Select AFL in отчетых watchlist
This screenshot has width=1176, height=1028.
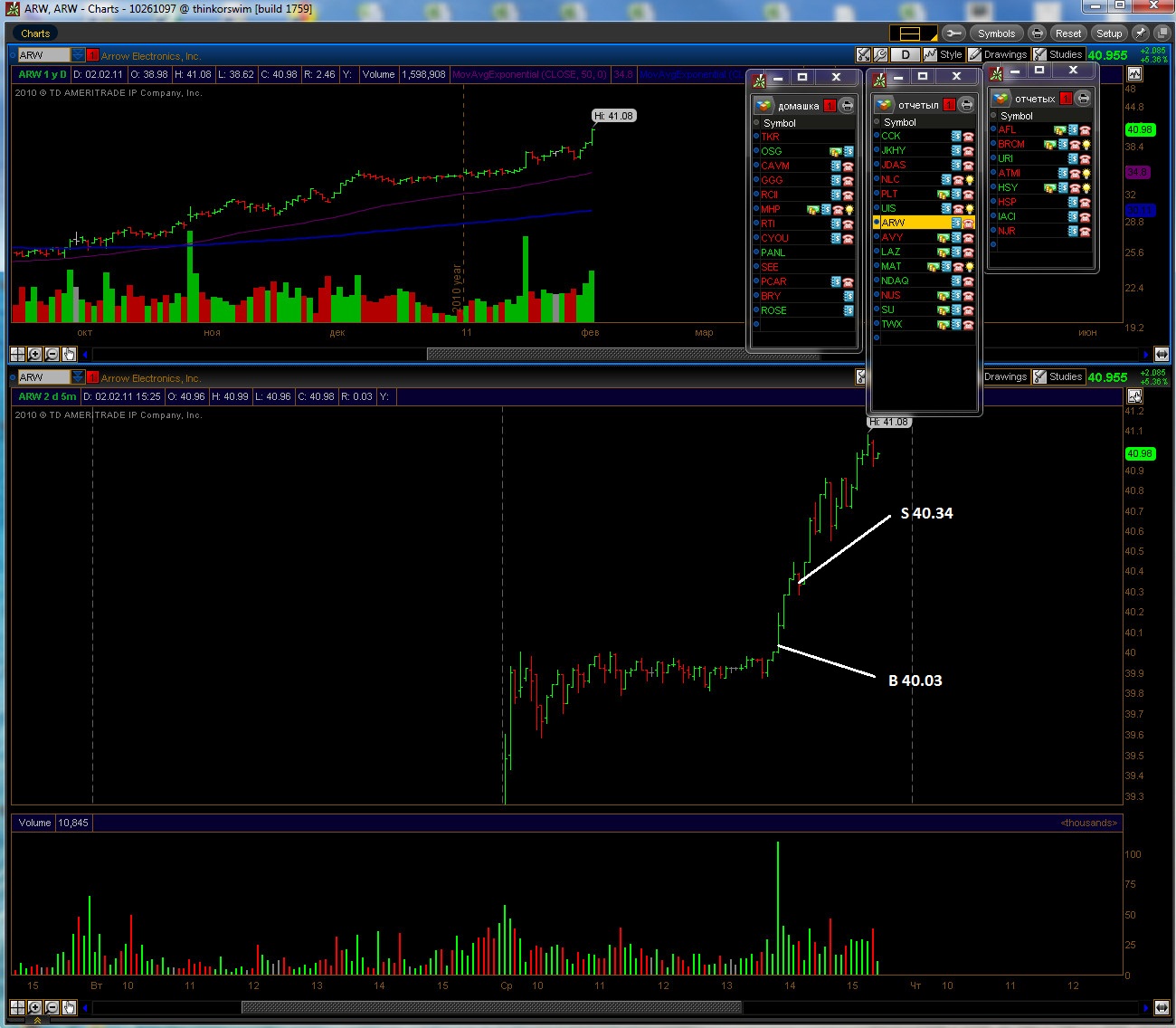click(x=1041, y=129)
